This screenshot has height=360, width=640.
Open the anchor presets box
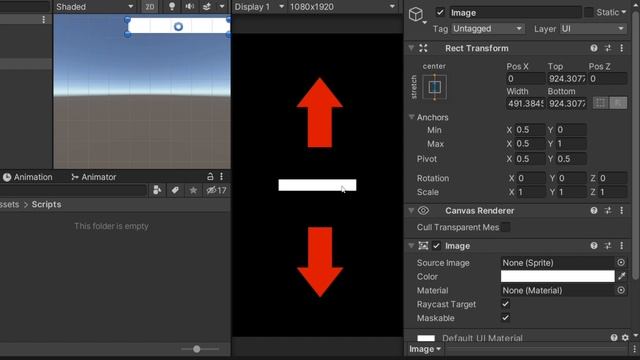pyautogui.click(x=434, y=87)
